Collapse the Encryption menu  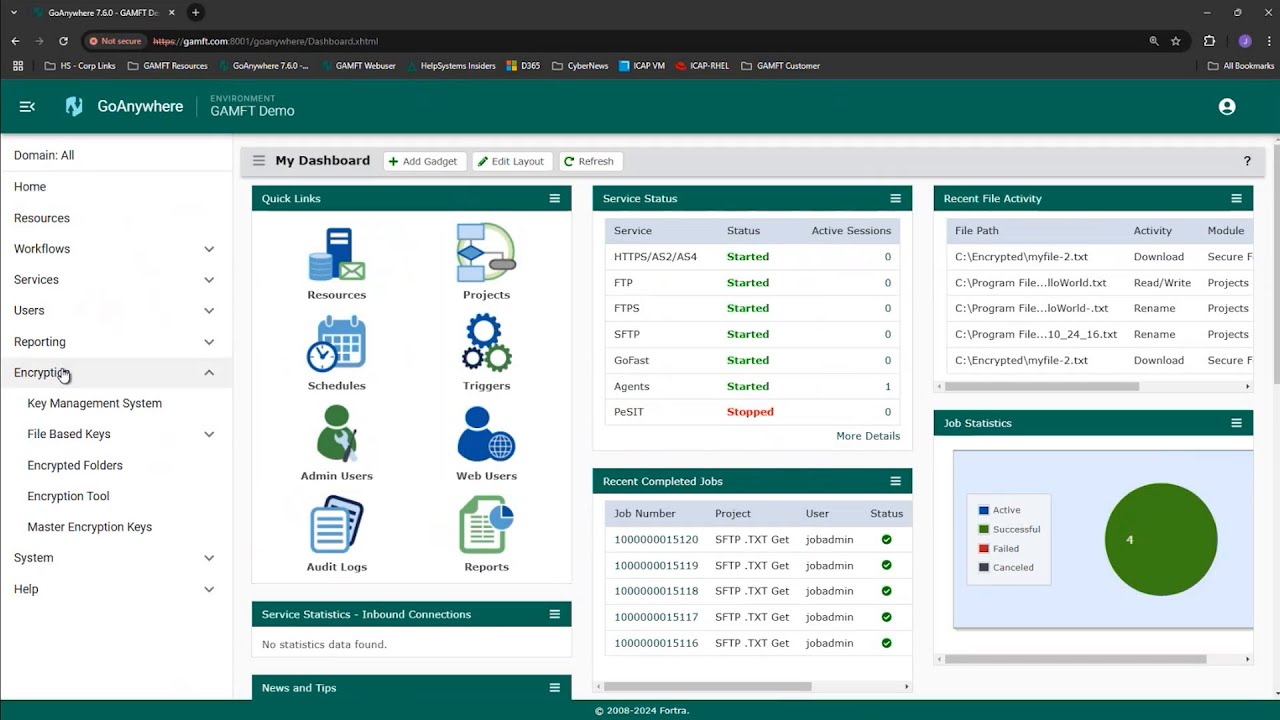pyautogui.click(x=209, y=373)
